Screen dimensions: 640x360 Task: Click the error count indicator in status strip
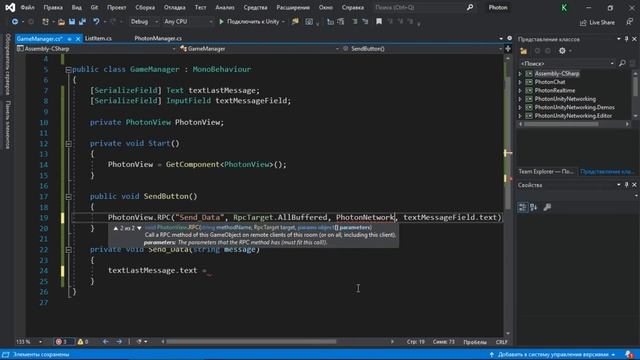[63, 342]
